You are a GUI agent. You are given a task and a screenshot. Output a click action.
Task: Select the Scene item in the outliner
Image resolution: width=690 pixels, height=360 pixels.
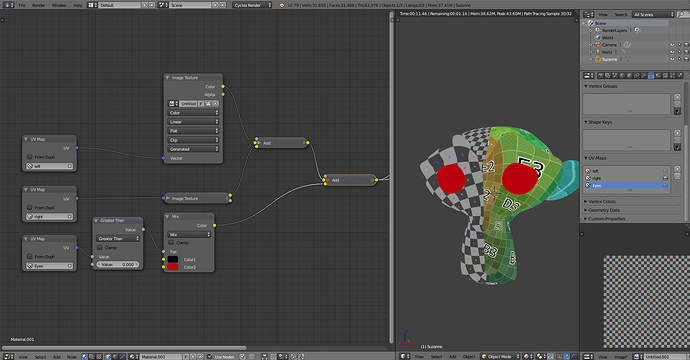[600, 23]
